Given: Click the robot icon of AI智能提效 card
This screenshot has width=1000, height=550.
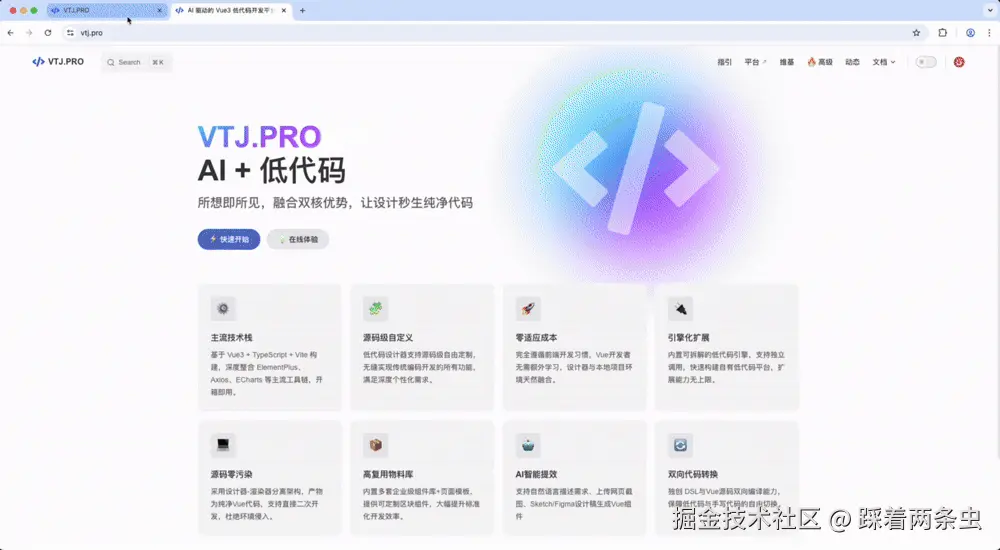Looking at the screenshot, I should pos(528,445).
